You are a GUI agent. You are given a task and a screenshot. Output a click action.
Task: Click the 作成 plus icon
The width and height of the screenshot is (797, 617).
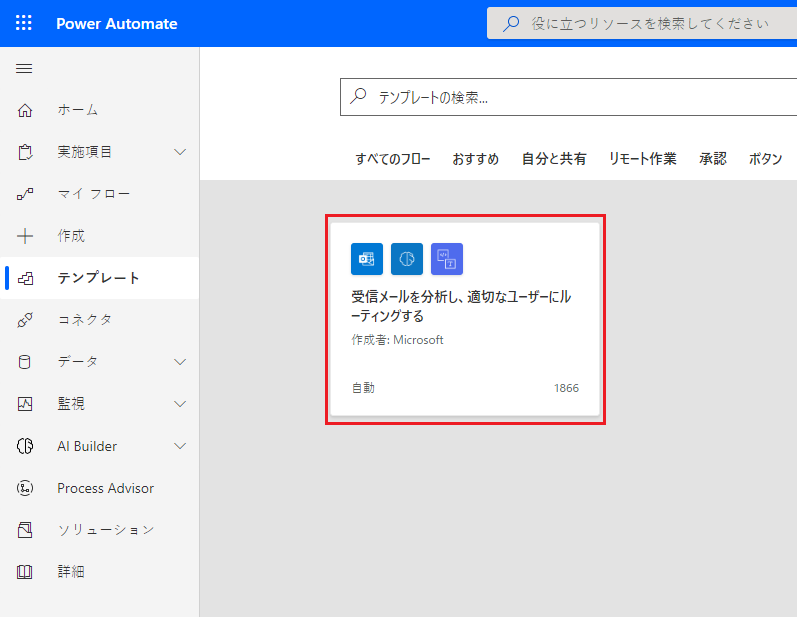25,236
